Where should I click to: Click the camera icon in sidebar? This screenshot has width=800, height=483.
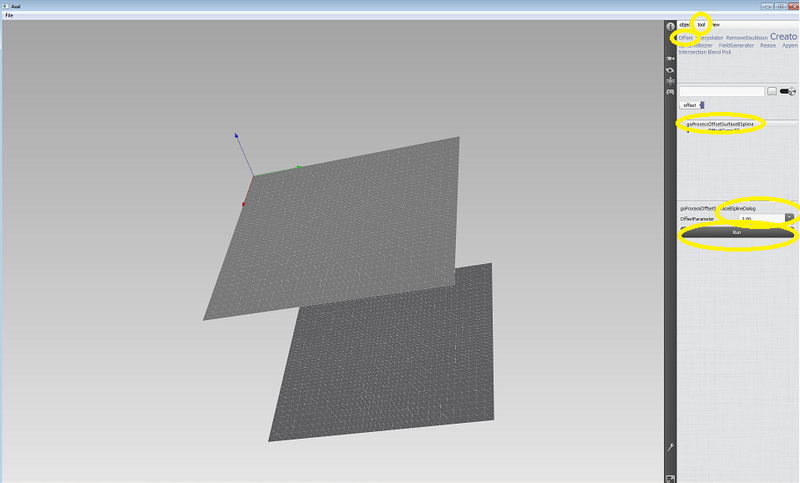click(670, 58)
